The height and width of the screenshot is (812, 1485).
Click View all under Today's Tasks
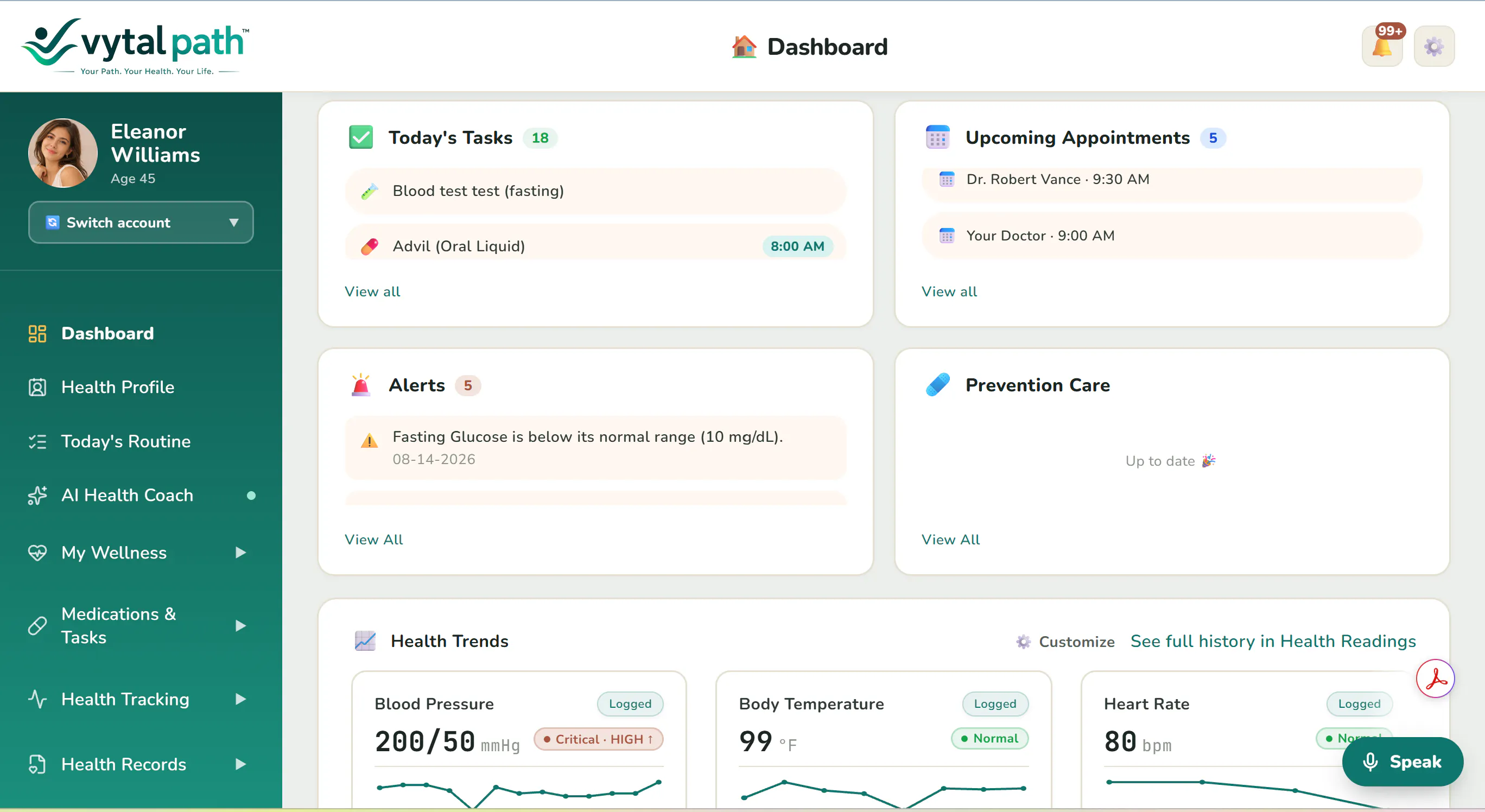point(372,291)
